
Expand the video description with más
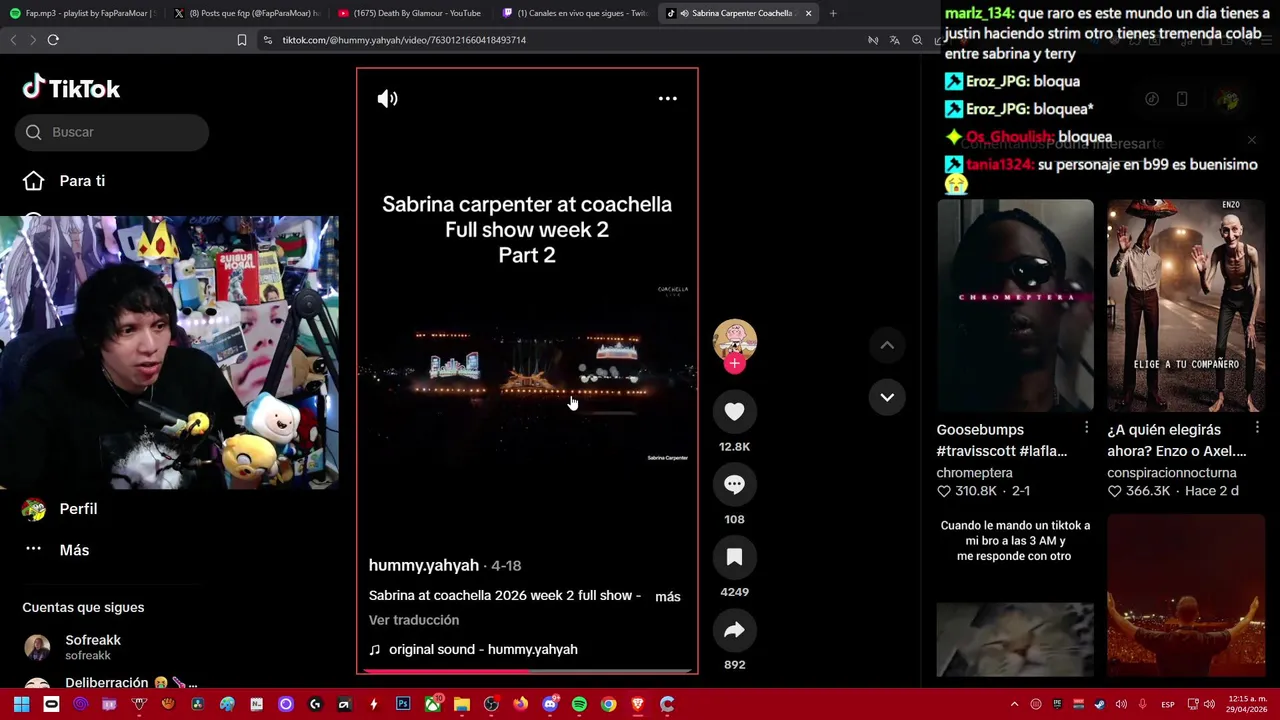[x=667, y=597]
